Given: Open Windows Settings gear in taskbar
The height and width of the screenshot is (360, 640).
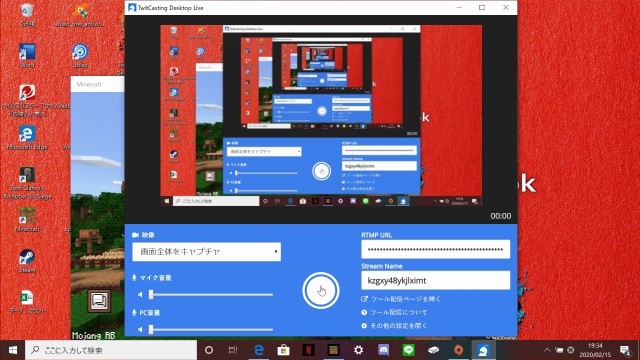Looking at the screenshot, I should click(x=358, y=350).
